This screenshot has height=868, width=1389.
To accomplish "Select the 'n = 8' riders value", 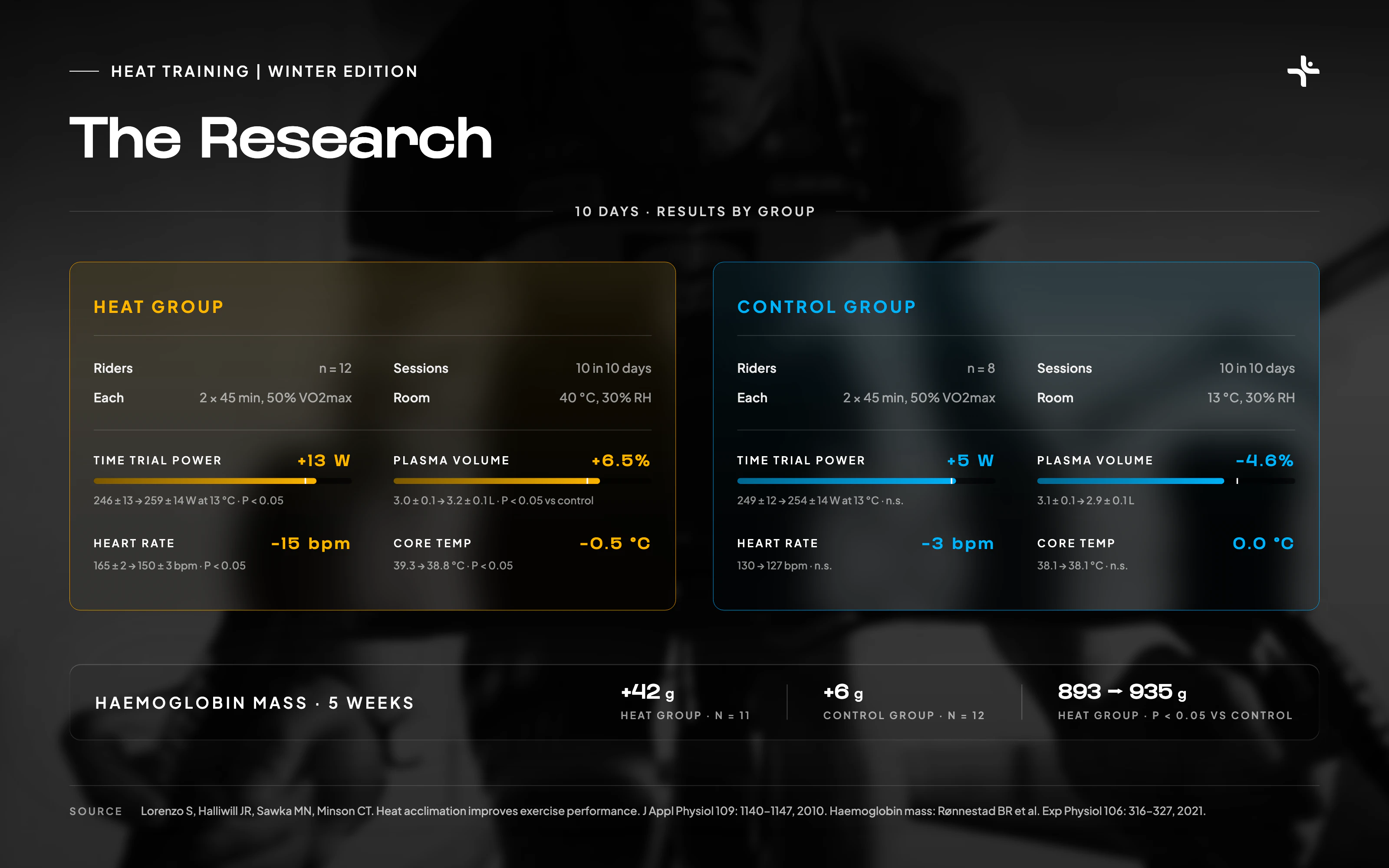I will (x=981, y=368).
